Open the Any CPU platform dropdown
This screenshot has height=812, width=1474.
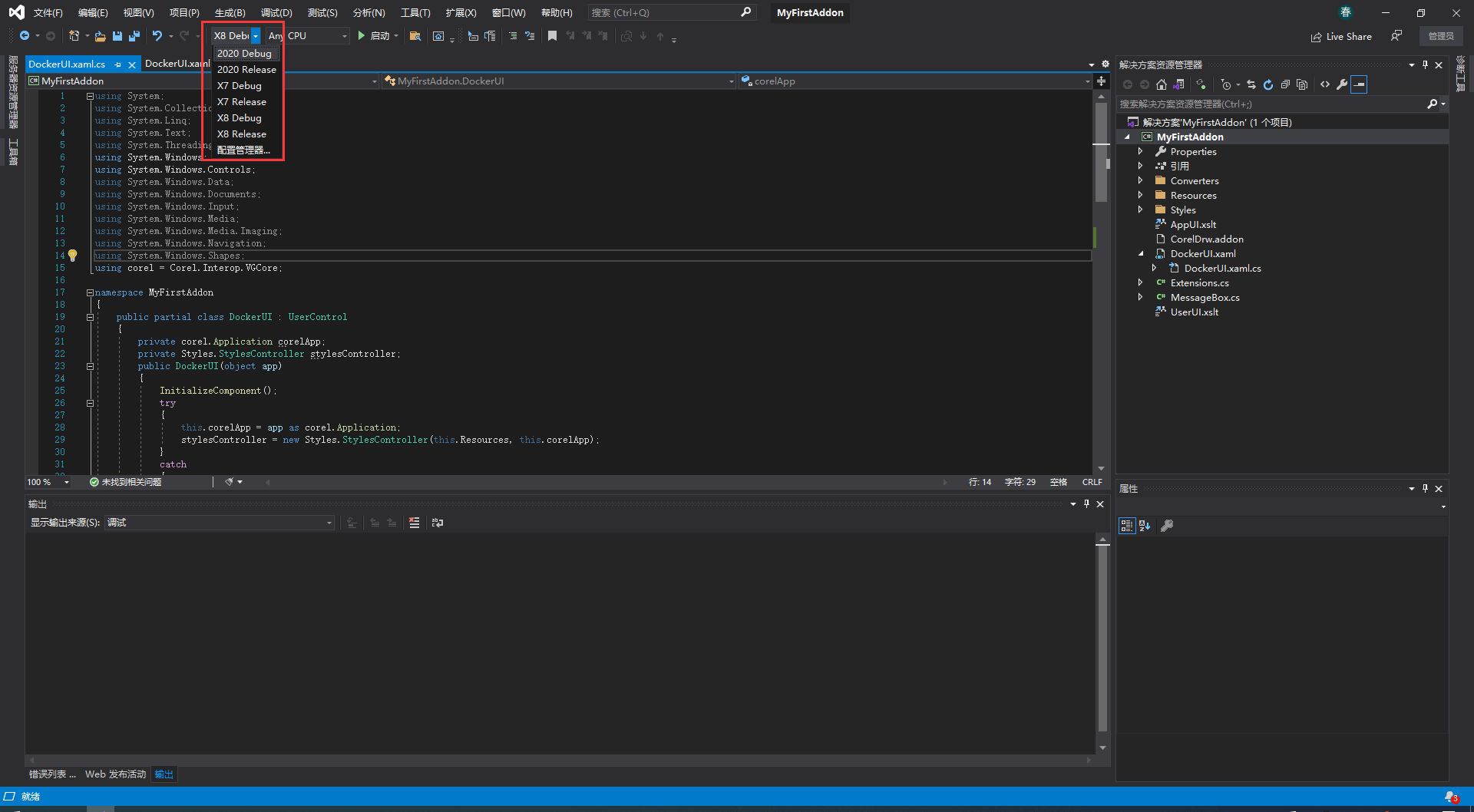coord(344,36)
